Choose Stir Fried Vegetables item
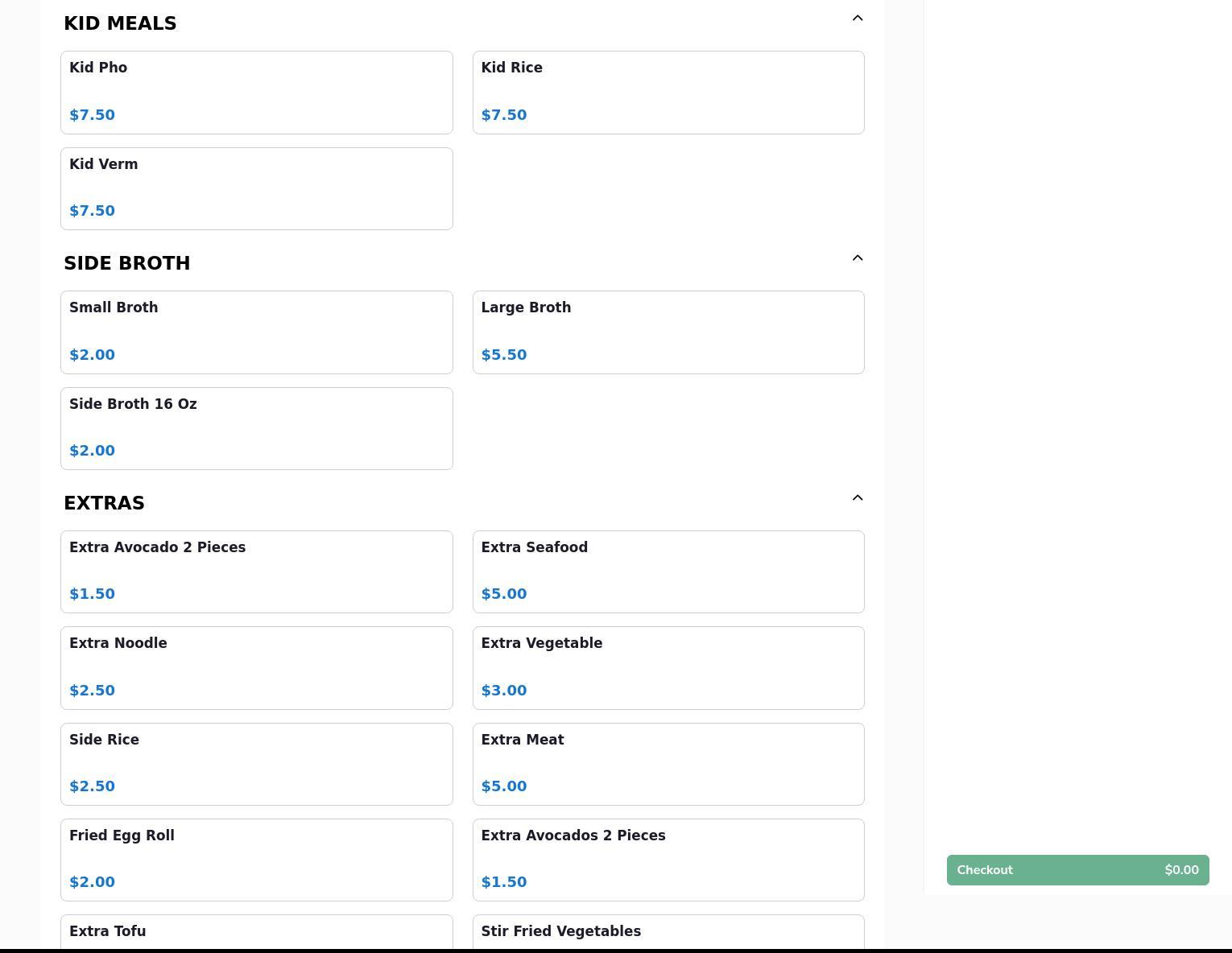1232x953 pixels. (668, 933)
